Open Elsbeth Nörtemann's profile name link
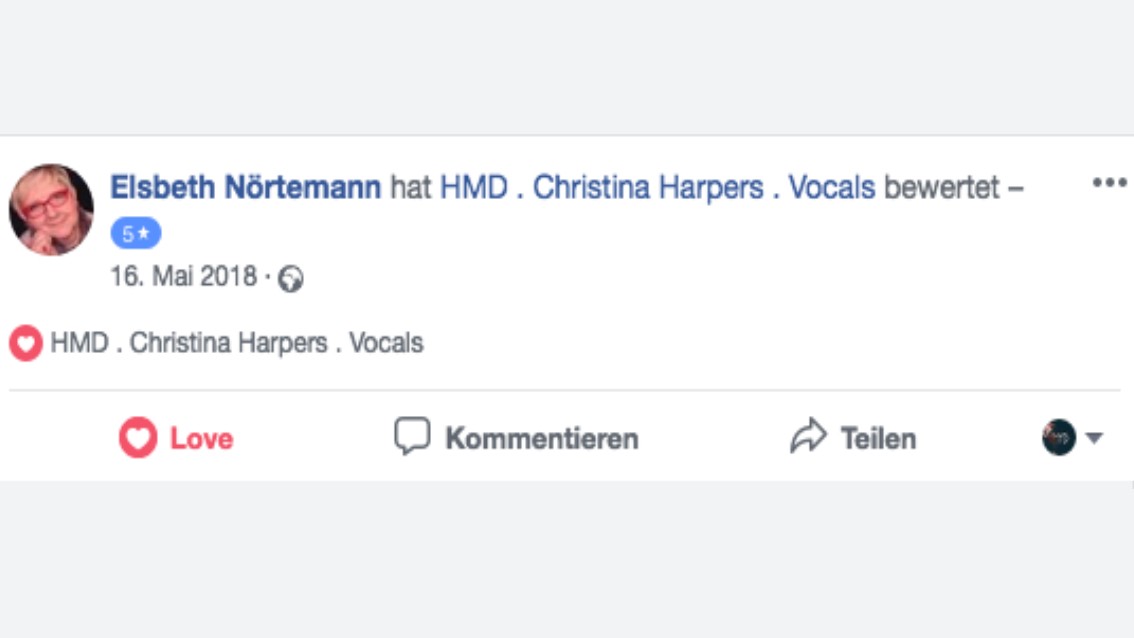Screen dimensions: 1134x638 (245, 187)
